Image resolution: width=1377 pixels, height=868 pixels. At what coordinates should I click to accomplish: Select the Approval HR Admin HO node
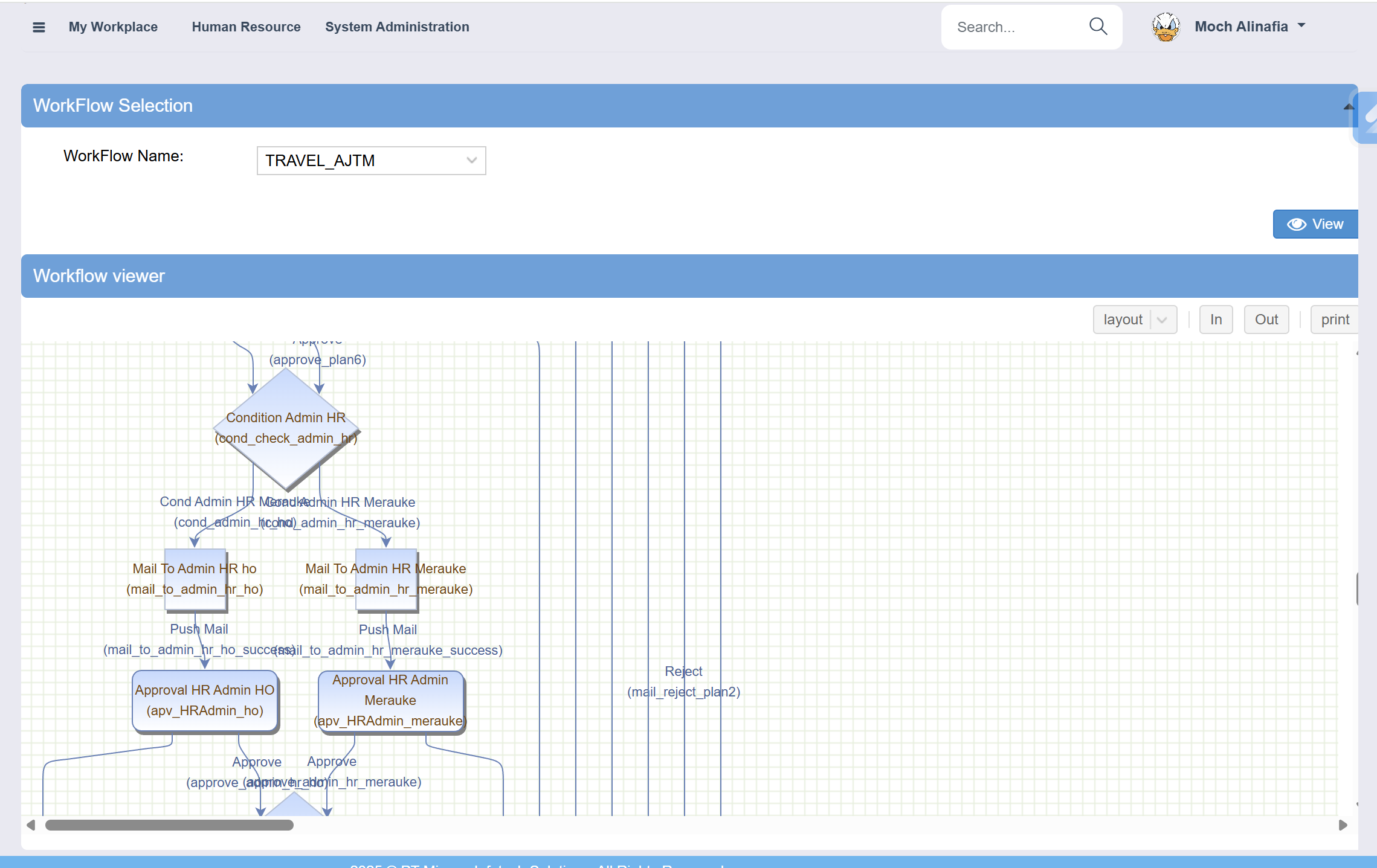coord(205,701)
